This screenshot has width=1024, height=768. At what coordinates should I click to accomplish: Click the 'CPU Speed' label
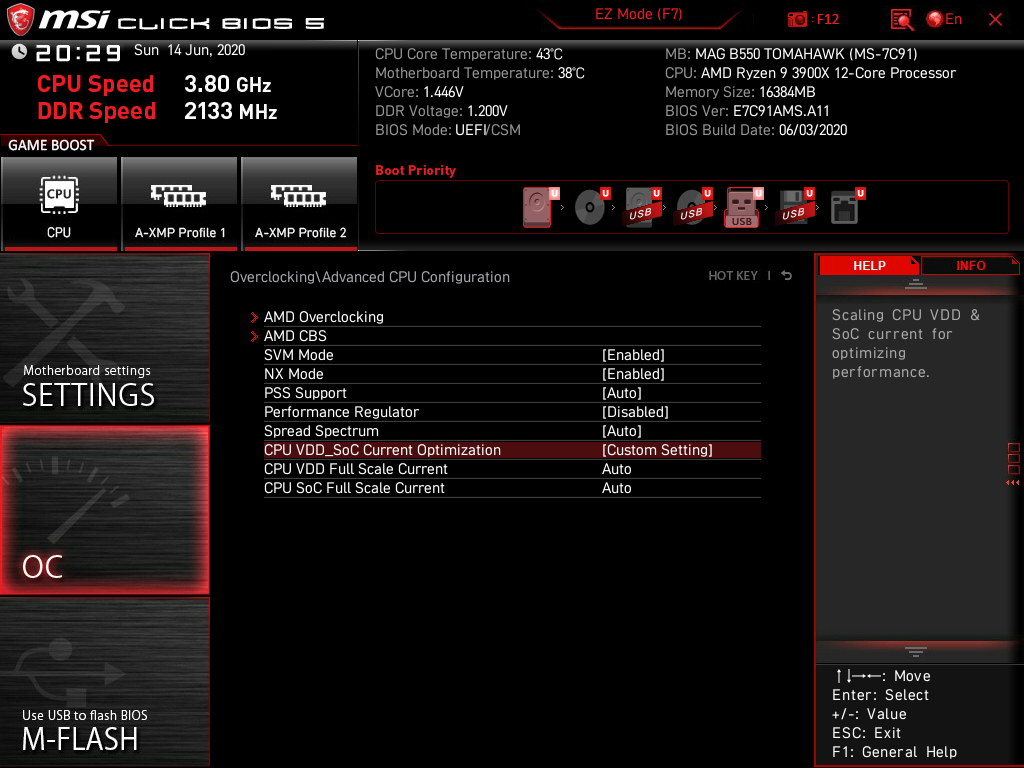(x=95, y=84)
